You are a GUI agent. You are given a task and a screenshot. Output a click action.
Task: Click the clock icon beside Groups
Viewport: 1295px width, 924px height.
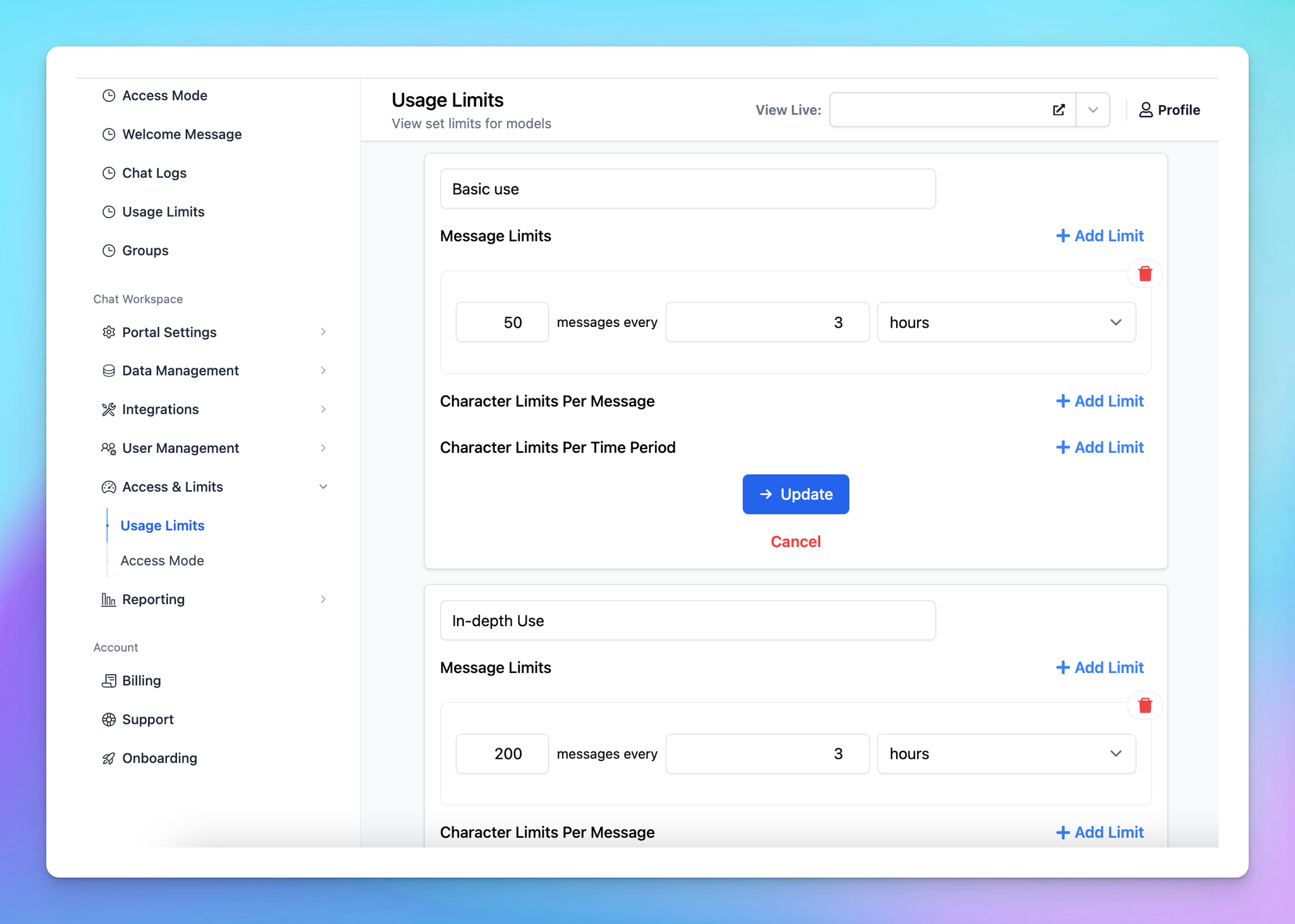(109, 250)
